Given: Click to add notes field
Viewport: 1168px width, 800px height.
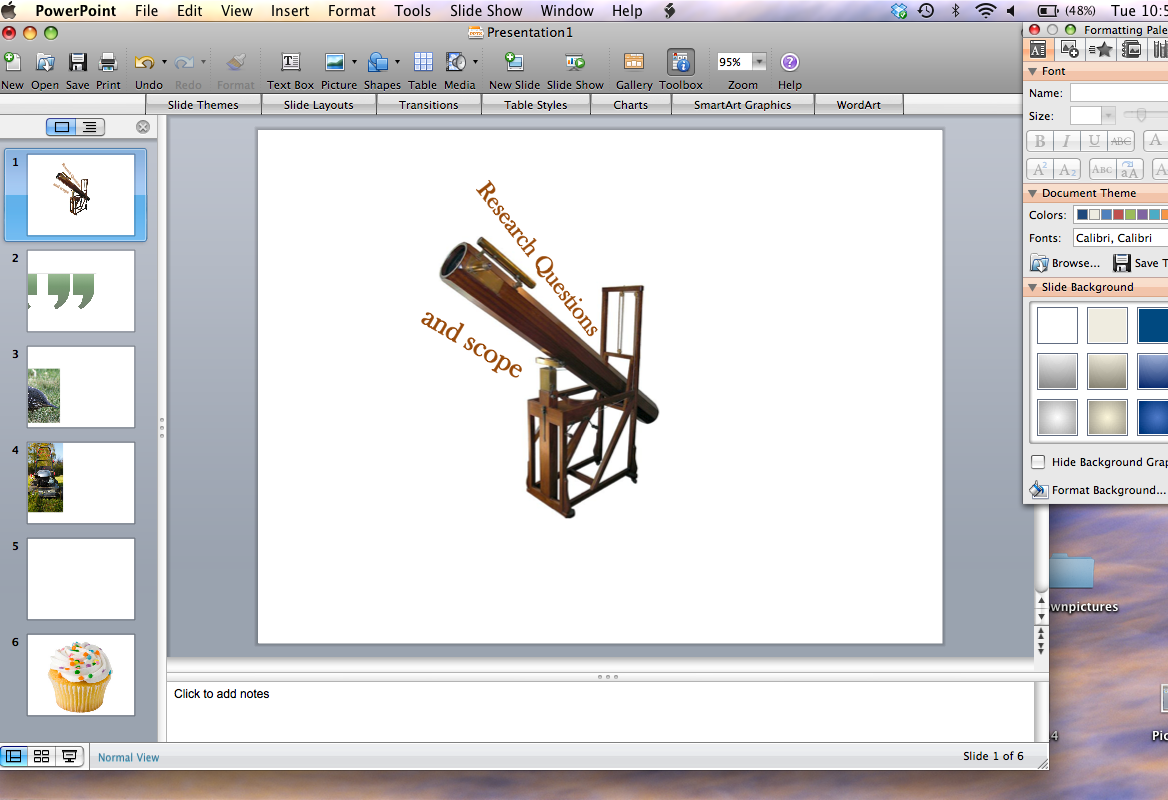Looking at the screenshot, I should [600, 711].
